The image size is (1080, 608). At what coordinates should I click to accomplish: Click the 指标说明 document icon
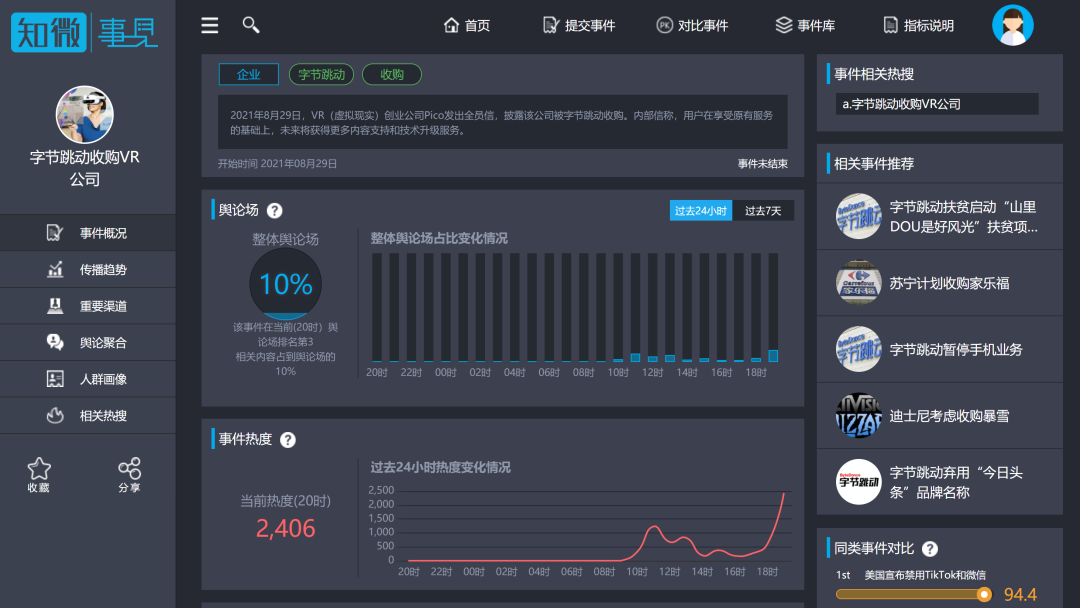891,25
